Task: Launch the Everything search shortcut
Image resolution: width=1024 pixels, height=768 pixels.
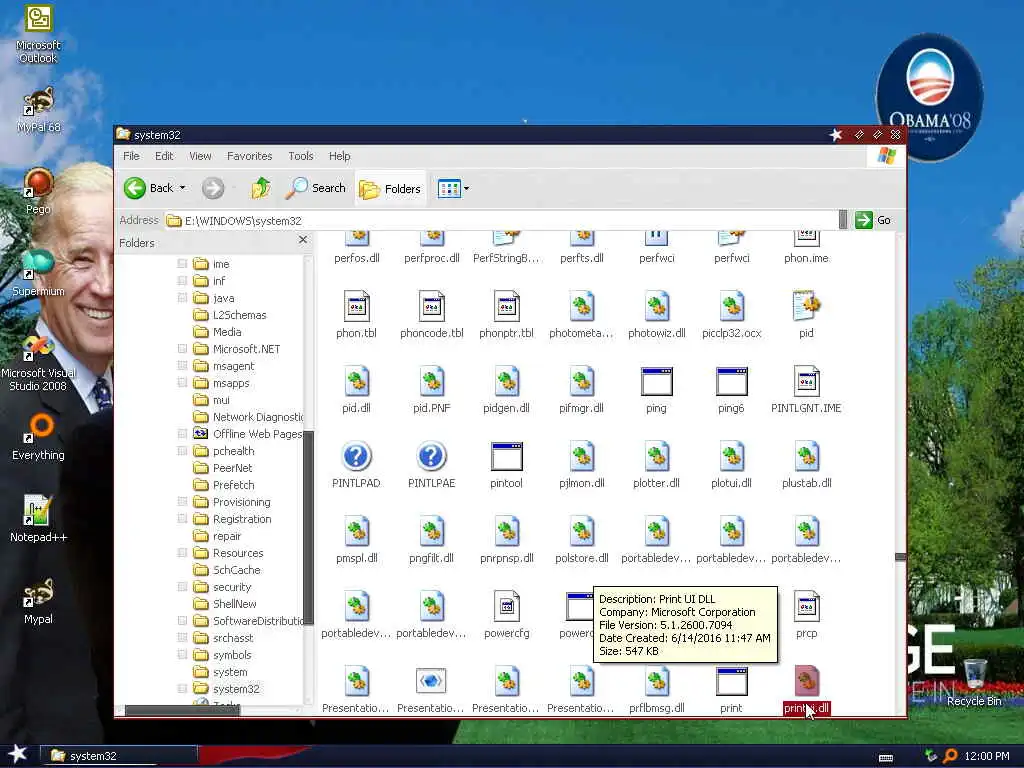Action: tap(38, 438)
